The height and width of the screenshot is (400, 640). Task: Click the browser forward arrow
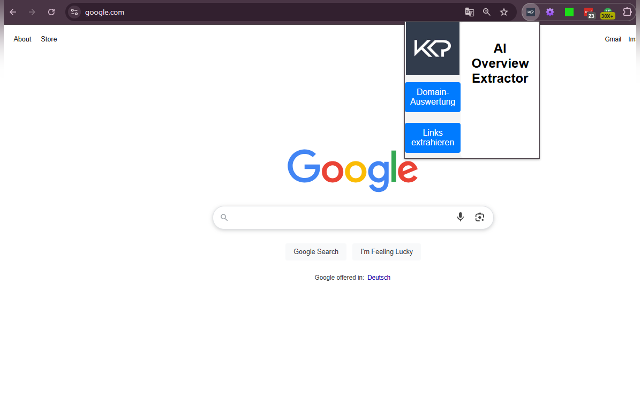coord(32,12)
